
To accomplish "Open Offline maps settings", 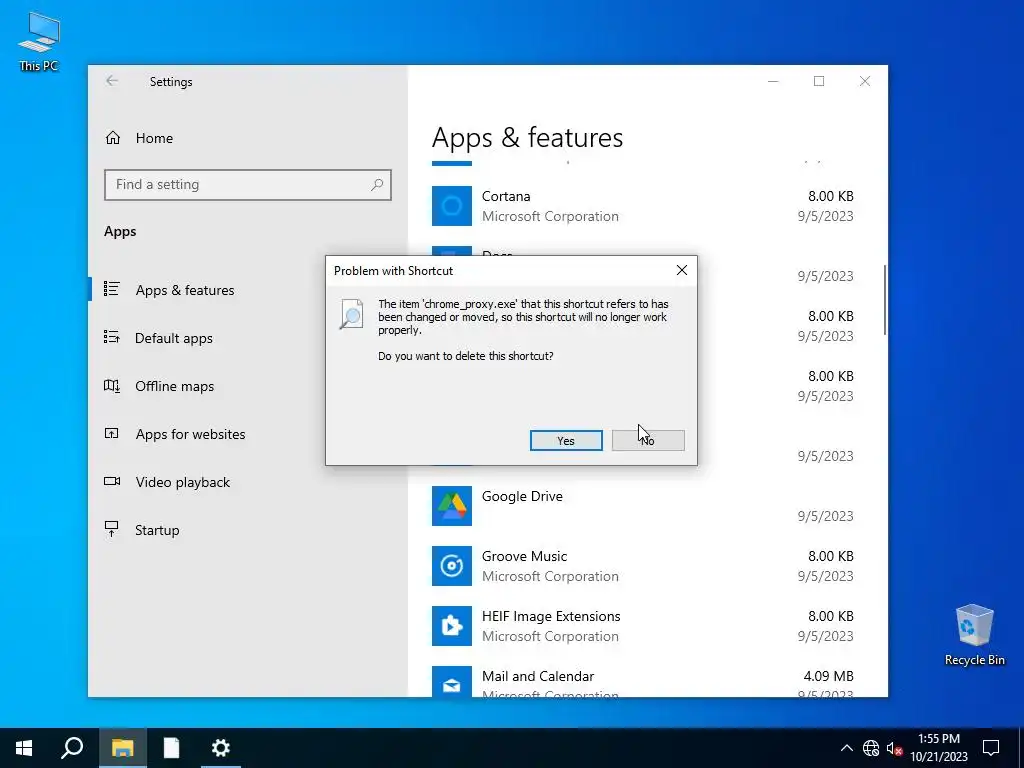I will coord(174,386).
